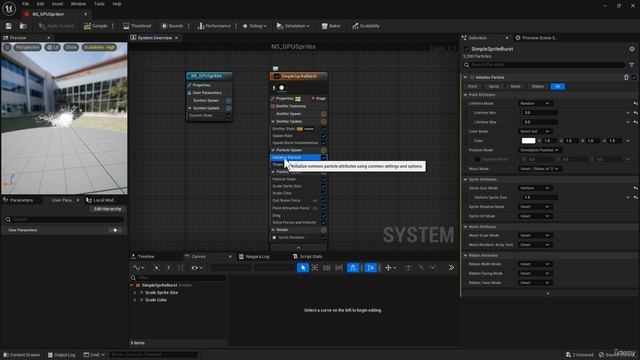This screenshot has width=640, height=360.
Task: Add a renderer with Render plus icon
Action: [x=323, y=230]
